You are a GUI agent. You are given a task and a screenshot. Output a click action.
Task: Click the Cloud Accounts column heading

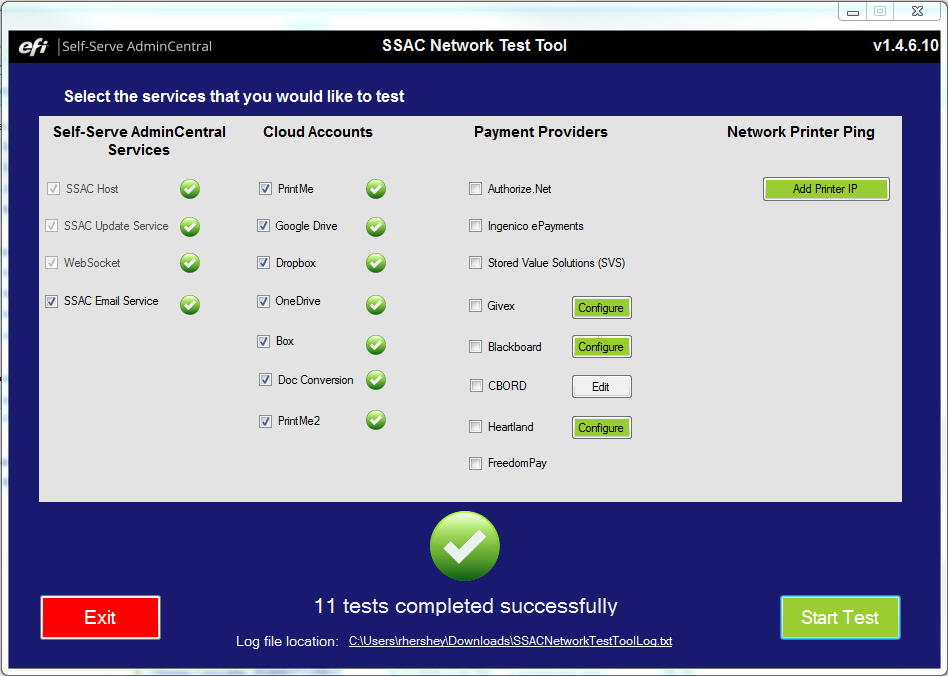318,132
